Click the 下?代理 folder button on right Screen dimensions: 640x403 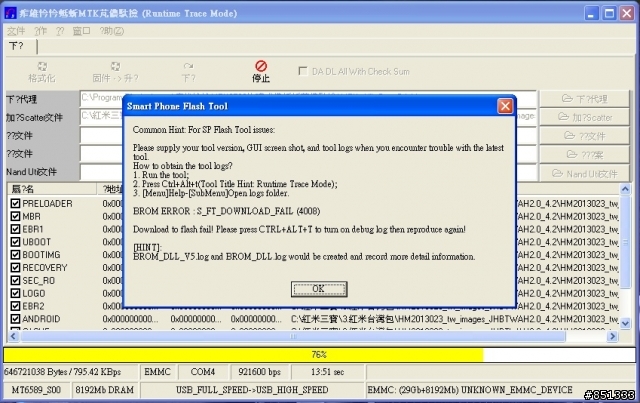(x=584, y=99)
